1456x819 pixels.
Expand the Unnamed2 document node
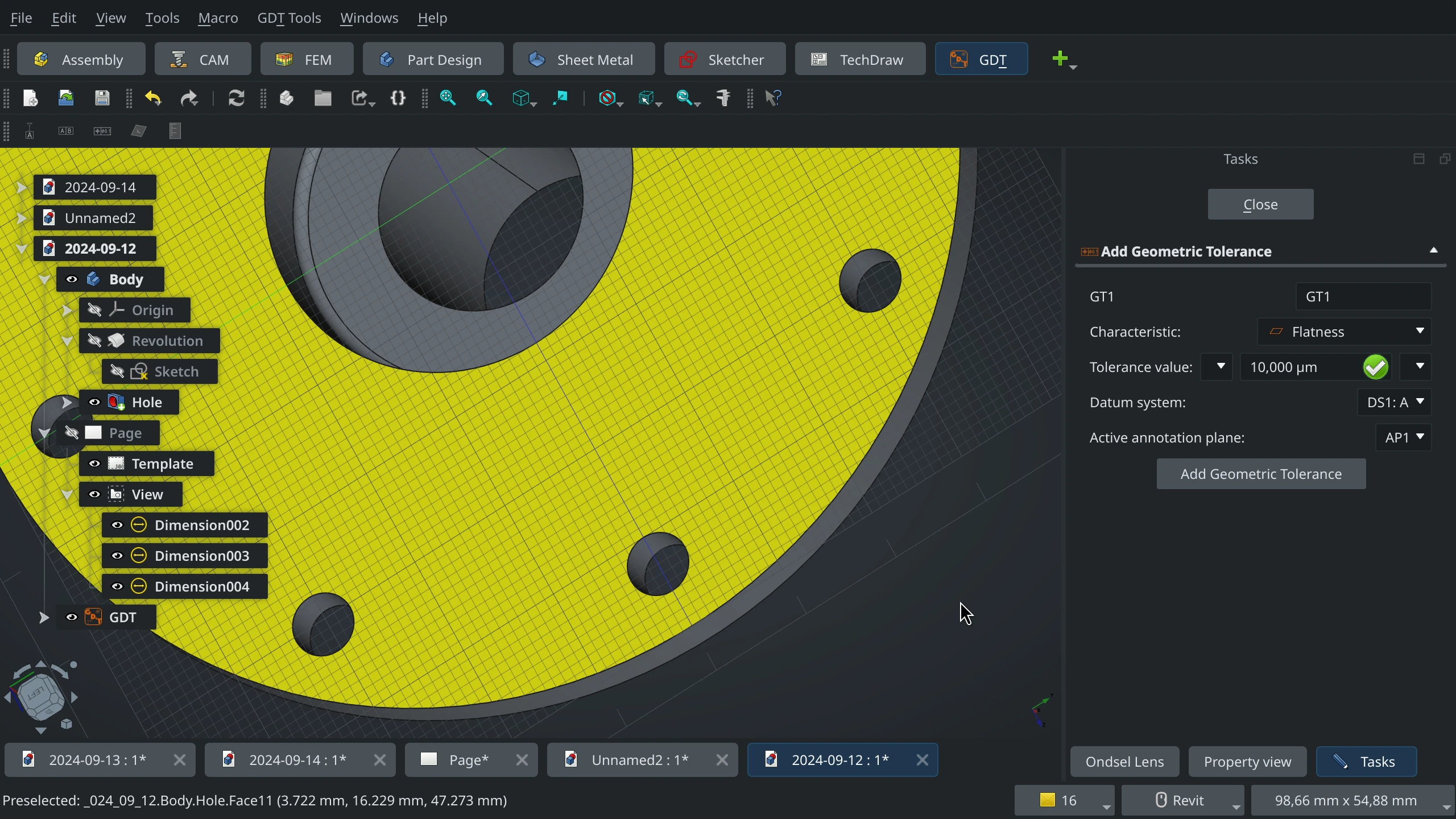click(21, 218)
